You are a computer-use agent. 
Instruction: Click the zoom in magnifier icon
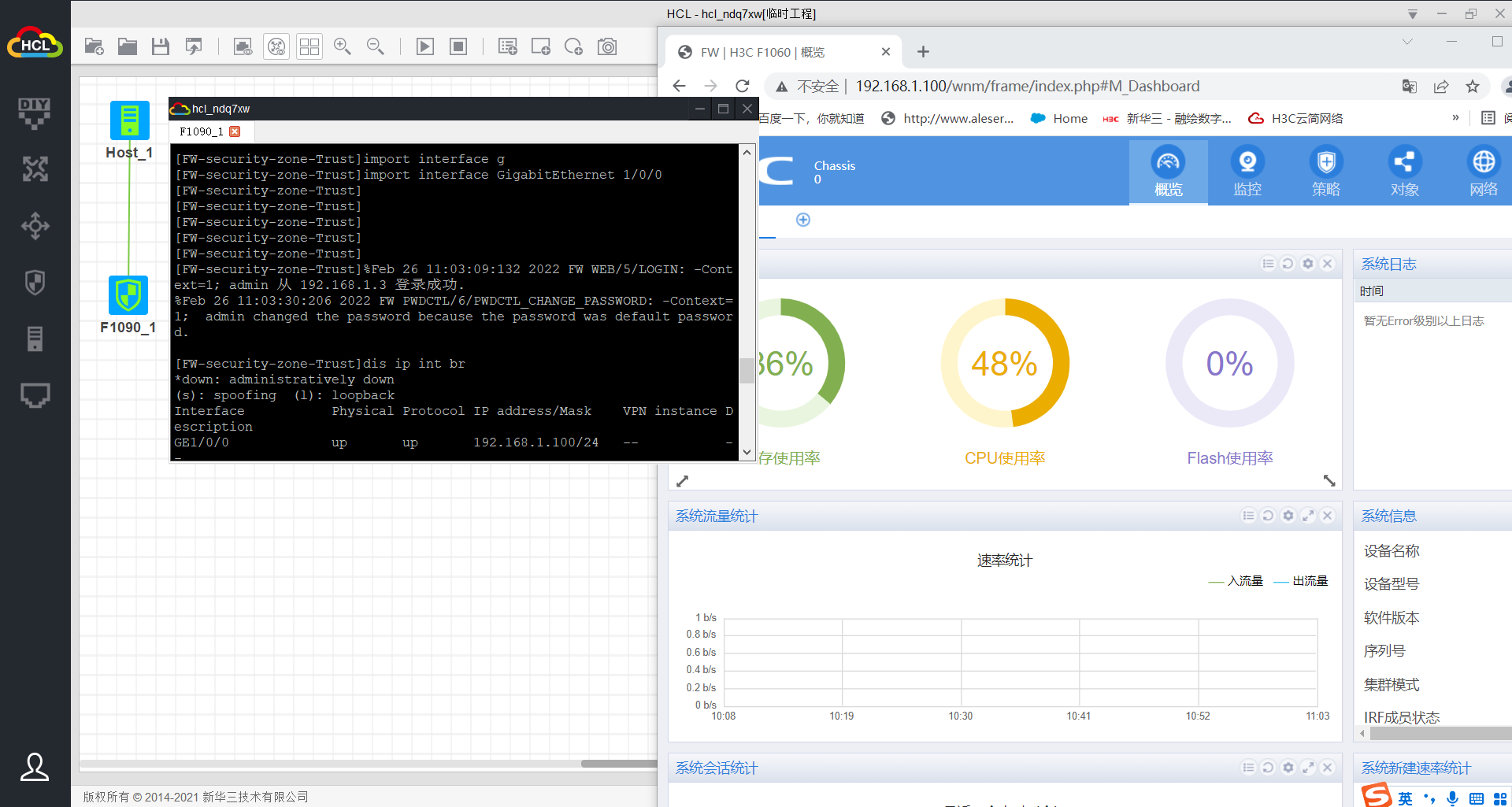point(342,46)
